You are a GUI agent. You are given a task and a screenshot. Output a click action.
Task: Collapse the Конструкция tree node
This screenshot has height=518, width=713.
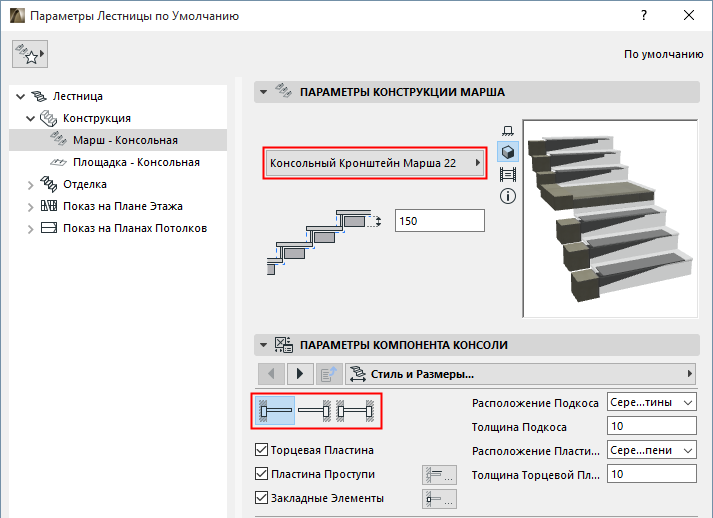click(30, 118)
